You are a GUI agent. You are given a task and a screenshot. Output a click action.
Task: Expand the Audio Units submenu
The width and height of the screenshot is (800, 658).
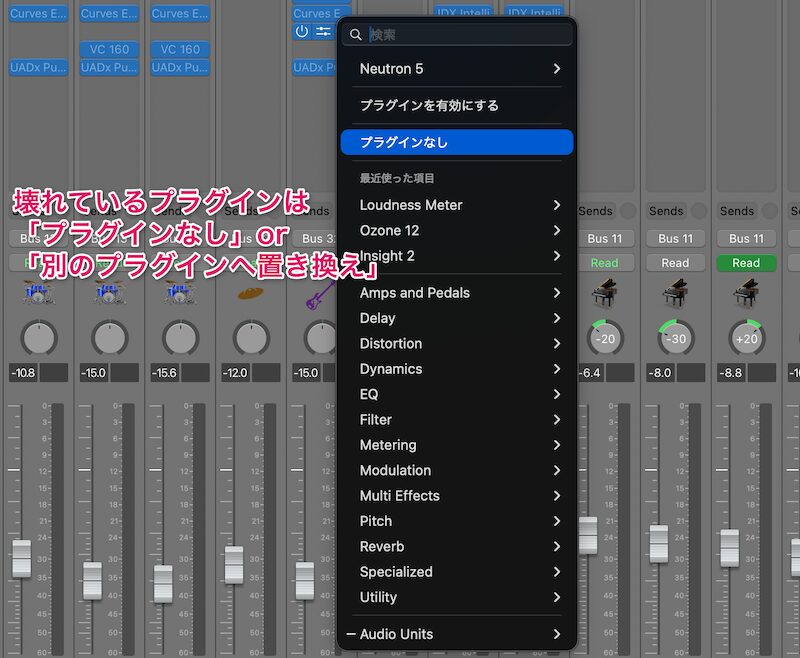coord(457,634)
